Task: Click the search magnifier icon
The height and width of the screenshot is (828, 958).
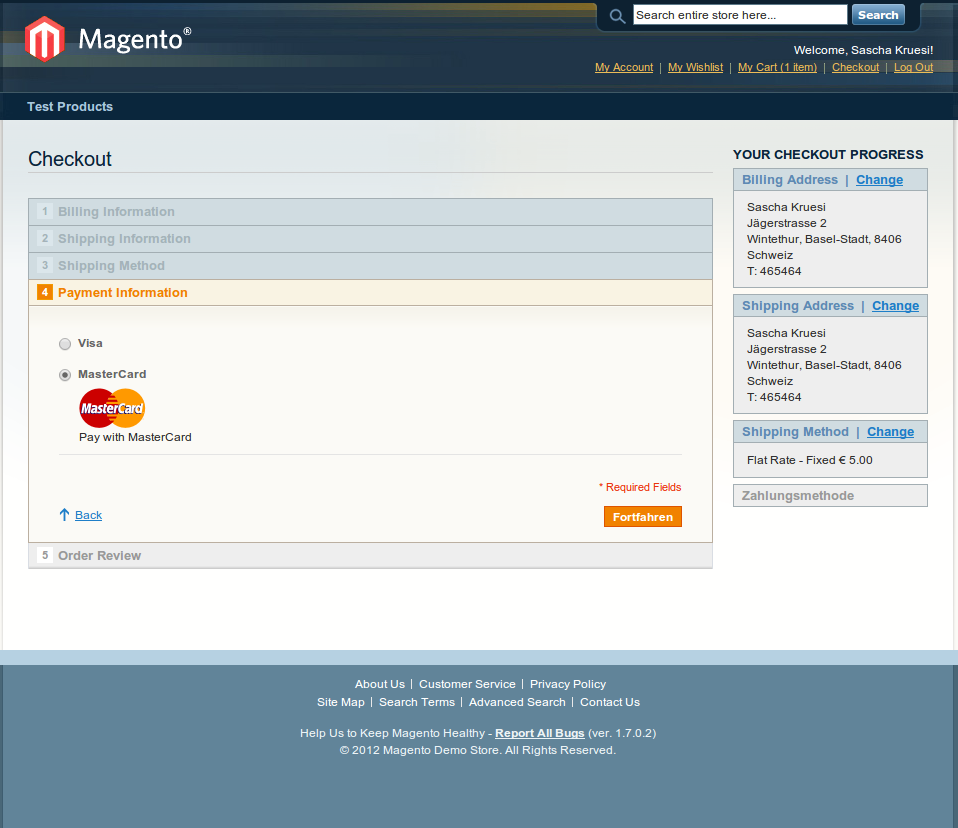Action: point(617,16)
